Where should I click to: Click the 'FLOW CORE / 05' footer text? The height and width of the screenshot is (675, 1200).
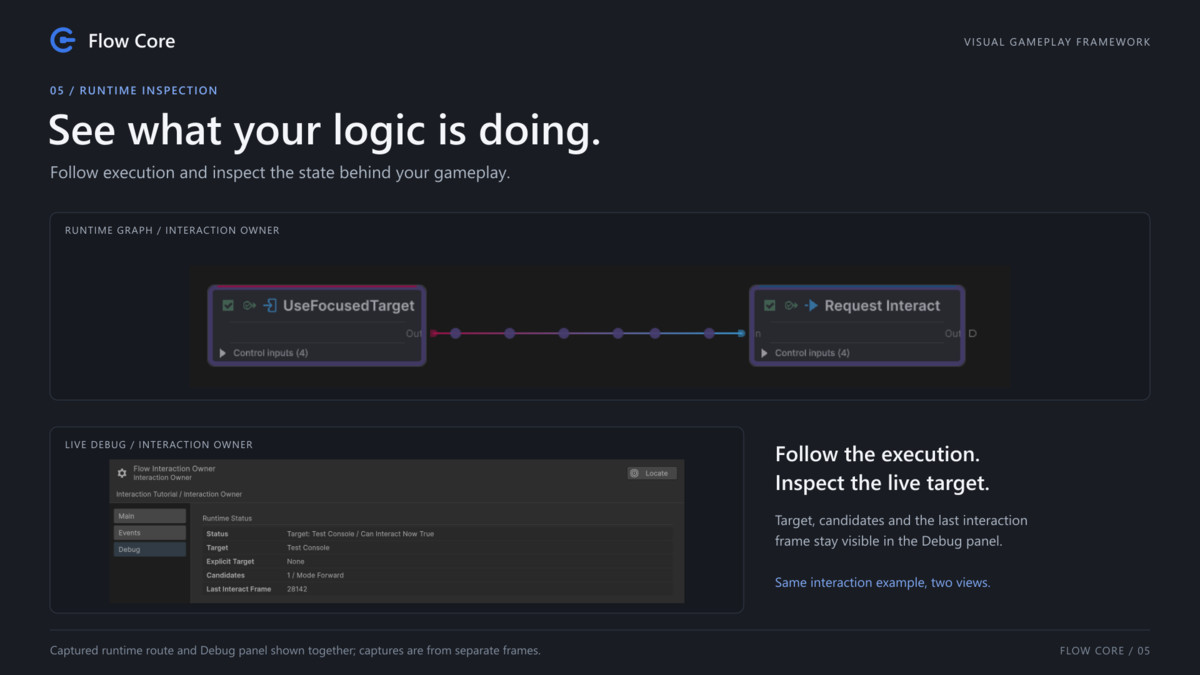coord(1105,651)
